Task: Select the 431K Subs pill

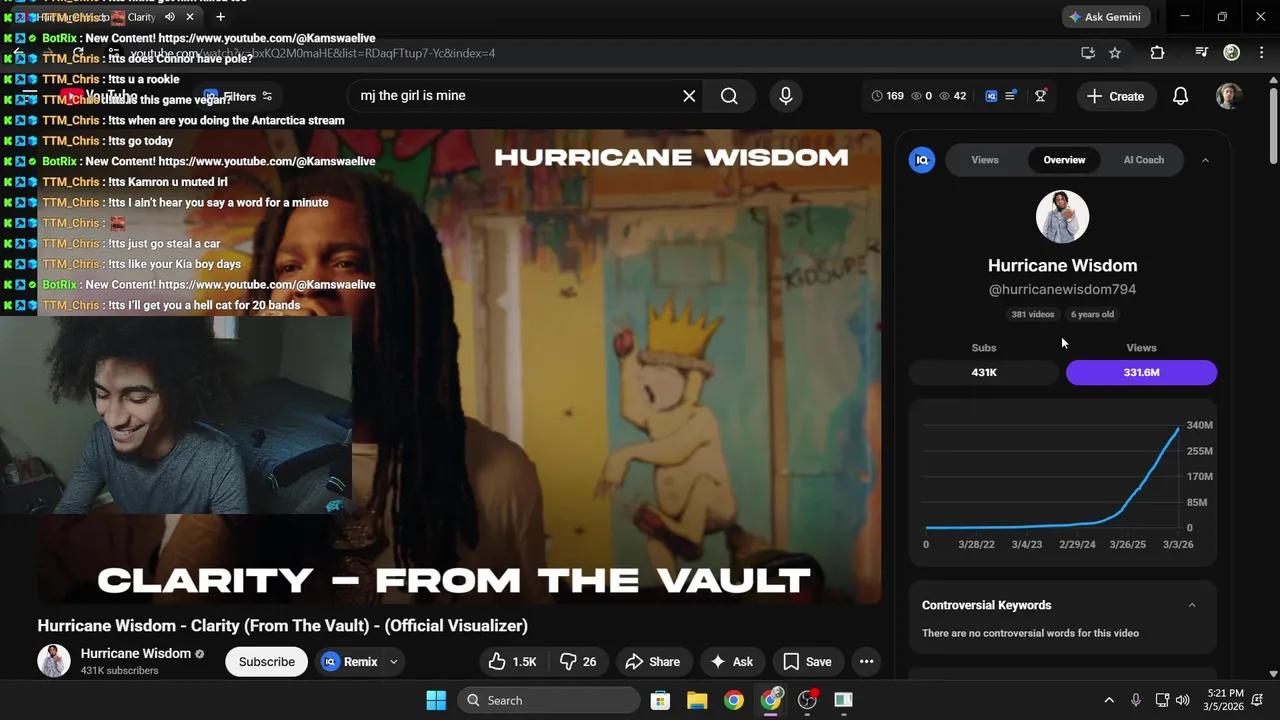Action: pos(984,372)
